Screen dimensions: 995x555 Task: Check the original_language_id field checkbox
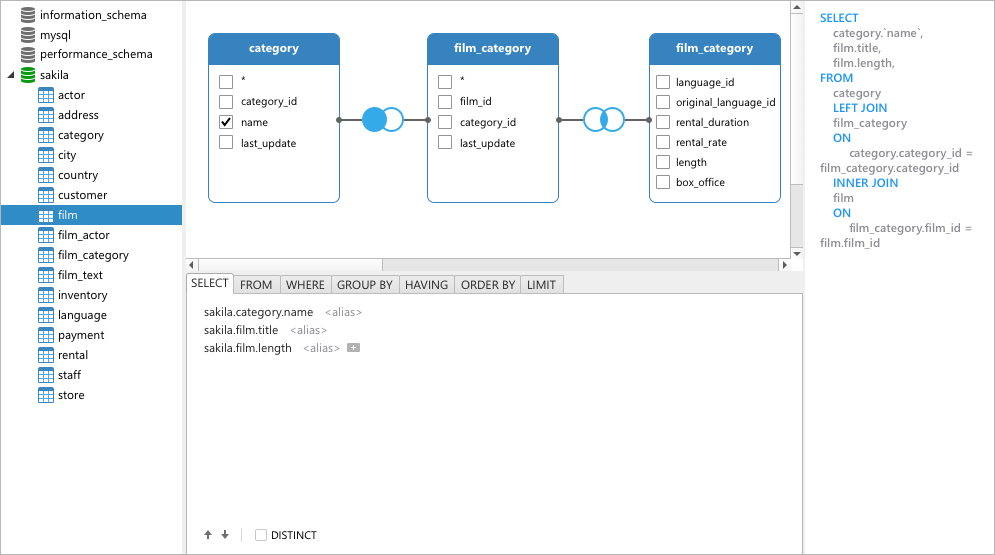(663, 102)
